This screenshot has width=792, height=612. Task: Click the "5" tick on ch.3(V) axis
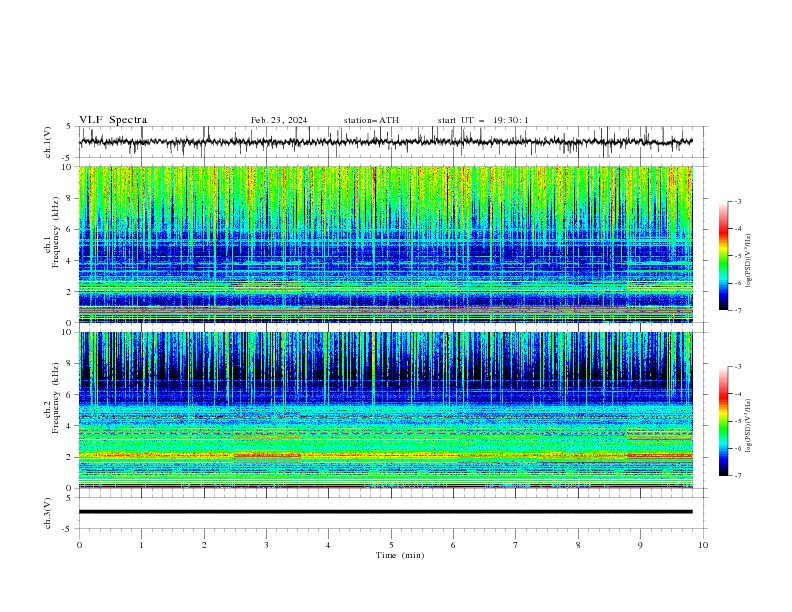69,498
